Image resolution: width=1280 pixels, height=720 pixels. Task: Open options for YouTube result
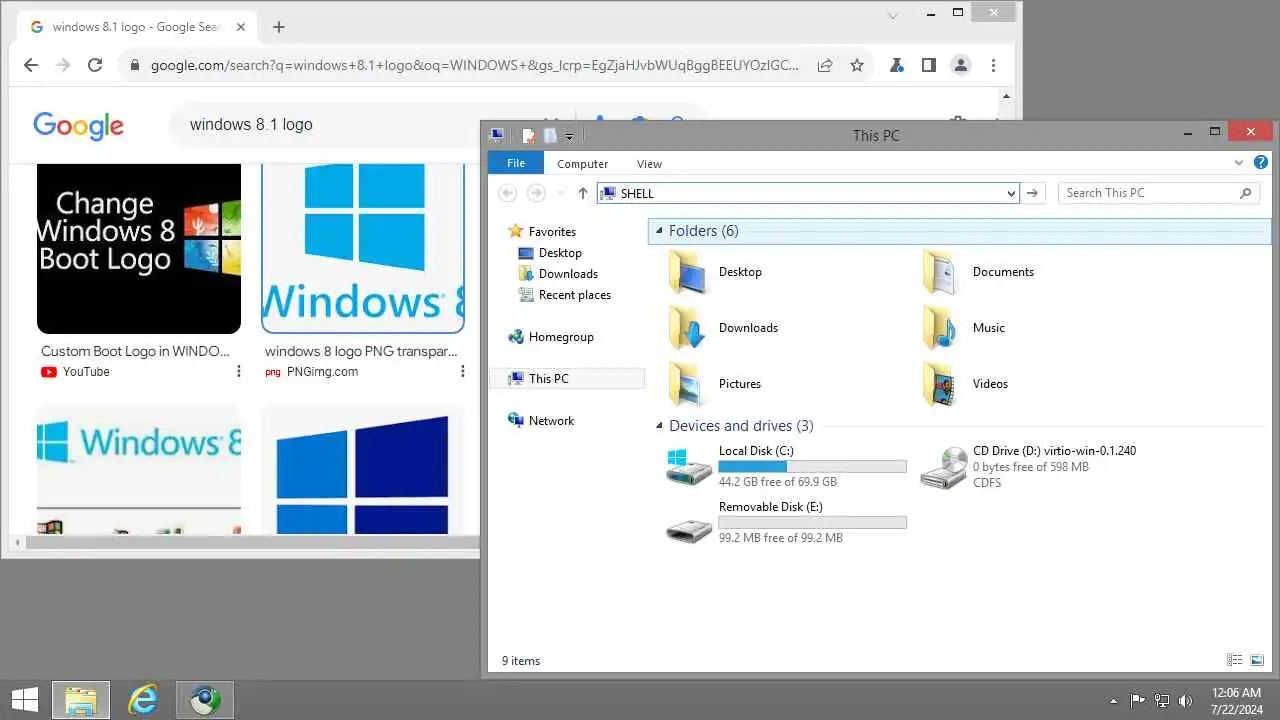(238, 371)
